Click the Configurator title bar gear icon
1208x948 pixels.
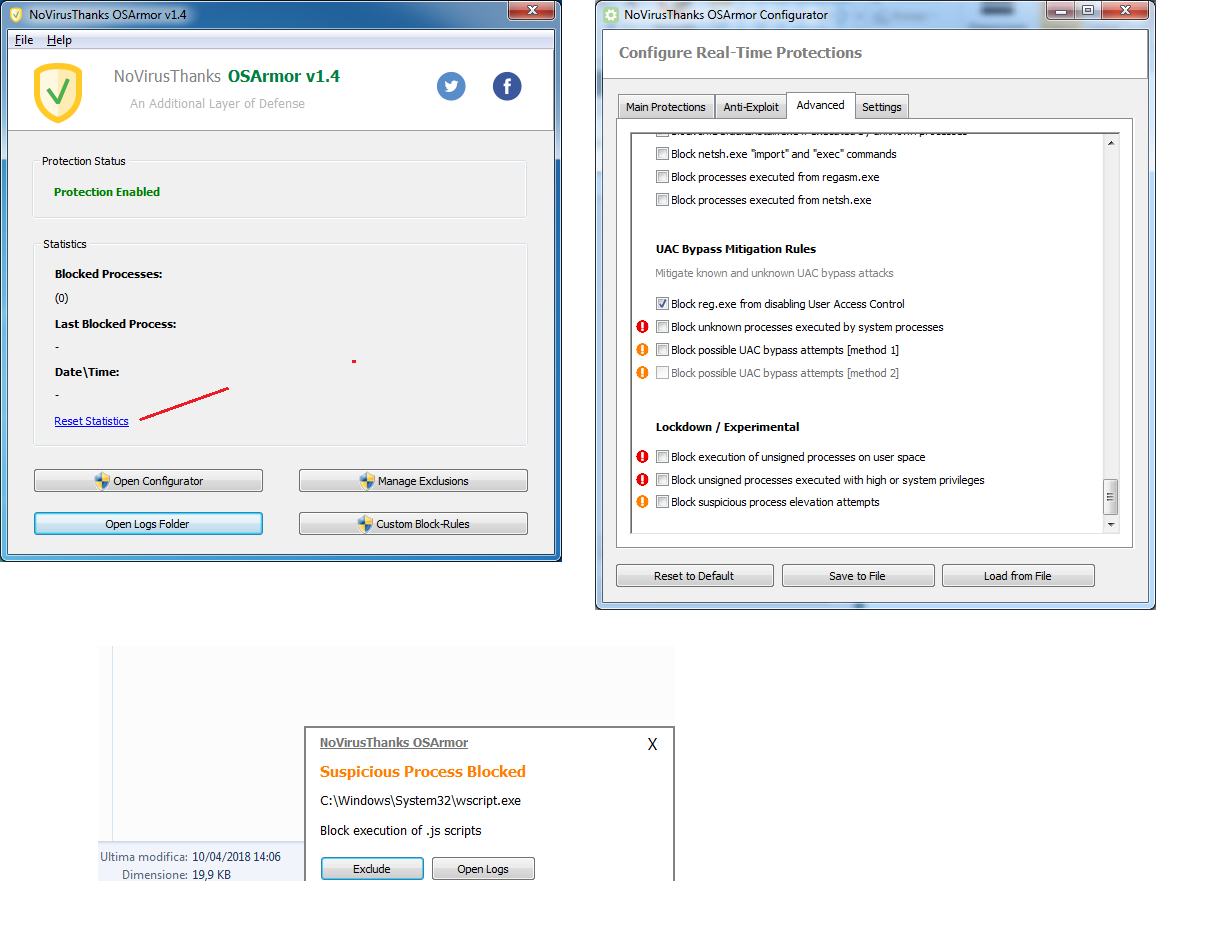coord(611,15)
